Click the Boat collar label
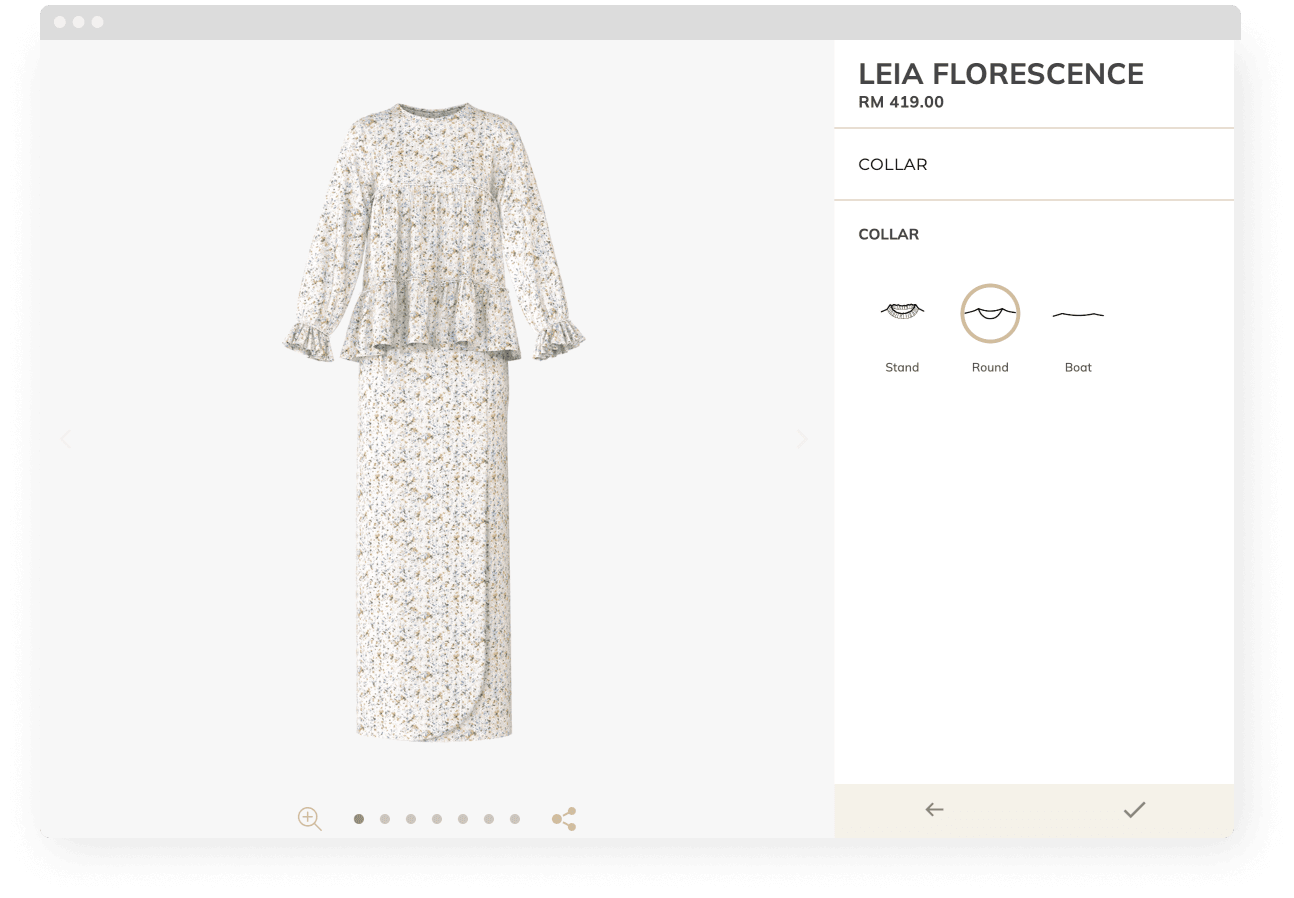The height and width of the screenshot is (898, 1294). [1078, 368]
